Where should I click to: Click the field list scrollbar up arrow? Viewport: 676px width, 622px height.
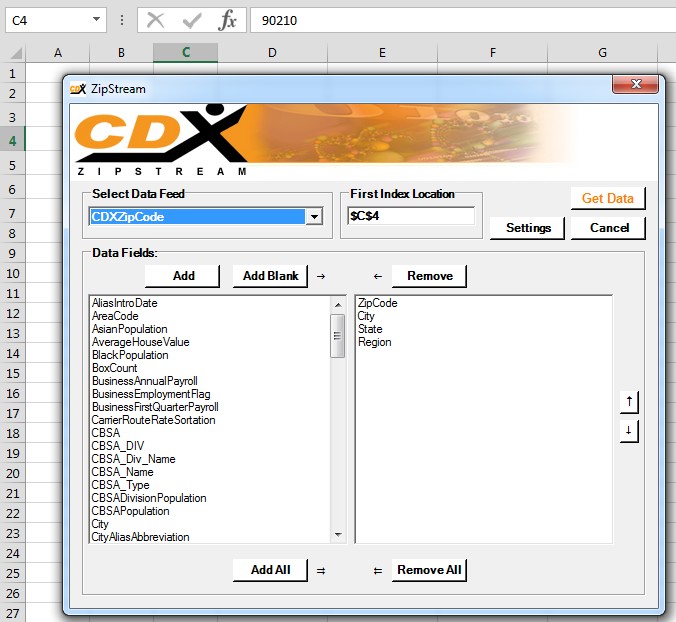coord(338,305)
